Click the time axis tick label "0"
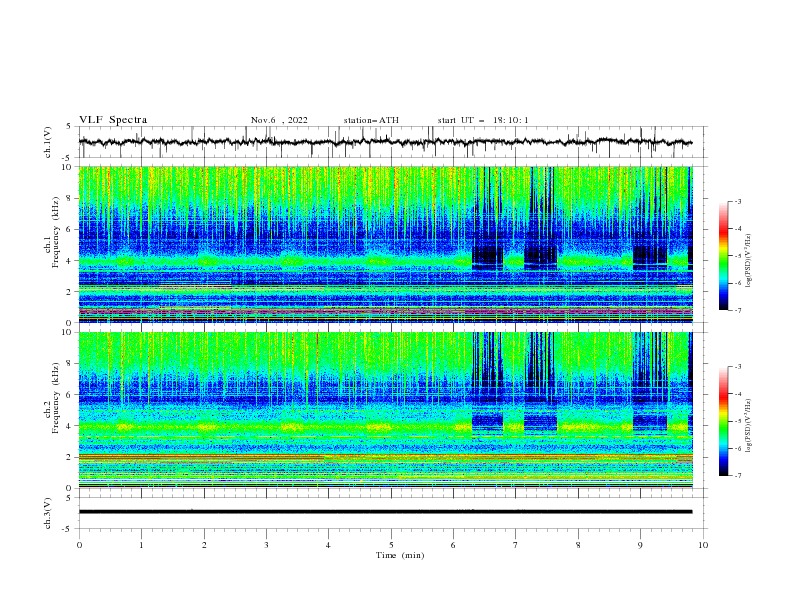Screen dimensions: 792x612 (79, 545)
